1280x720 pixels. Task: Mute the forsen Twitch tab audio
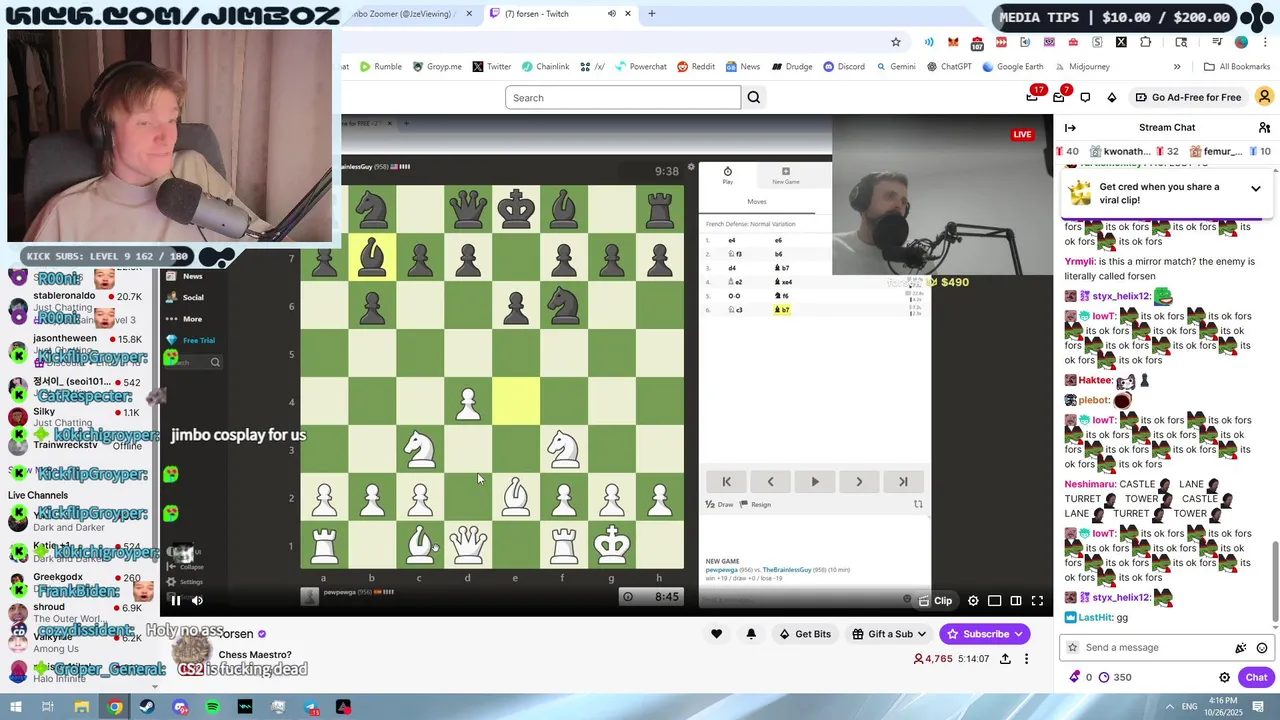click(x=612, y=14)
